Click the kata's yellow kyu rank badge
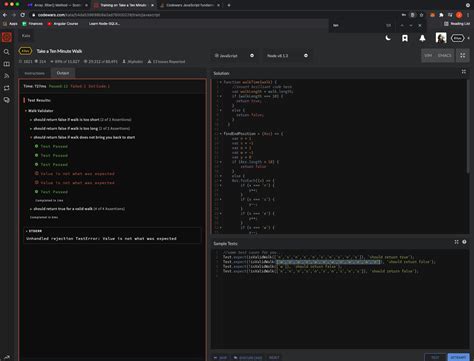This screenshot has height=361, width=474. [25, 51]
